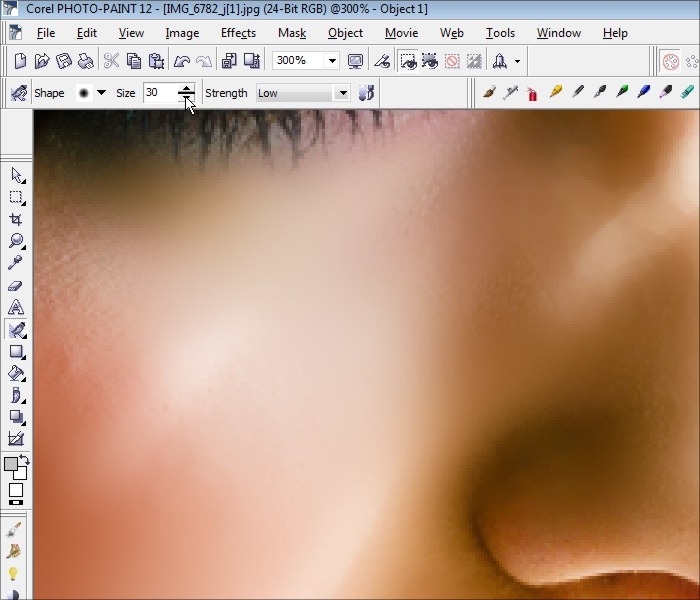Open the Mask menu
This screenshot has height=600, width=700.
coord(292,33)
